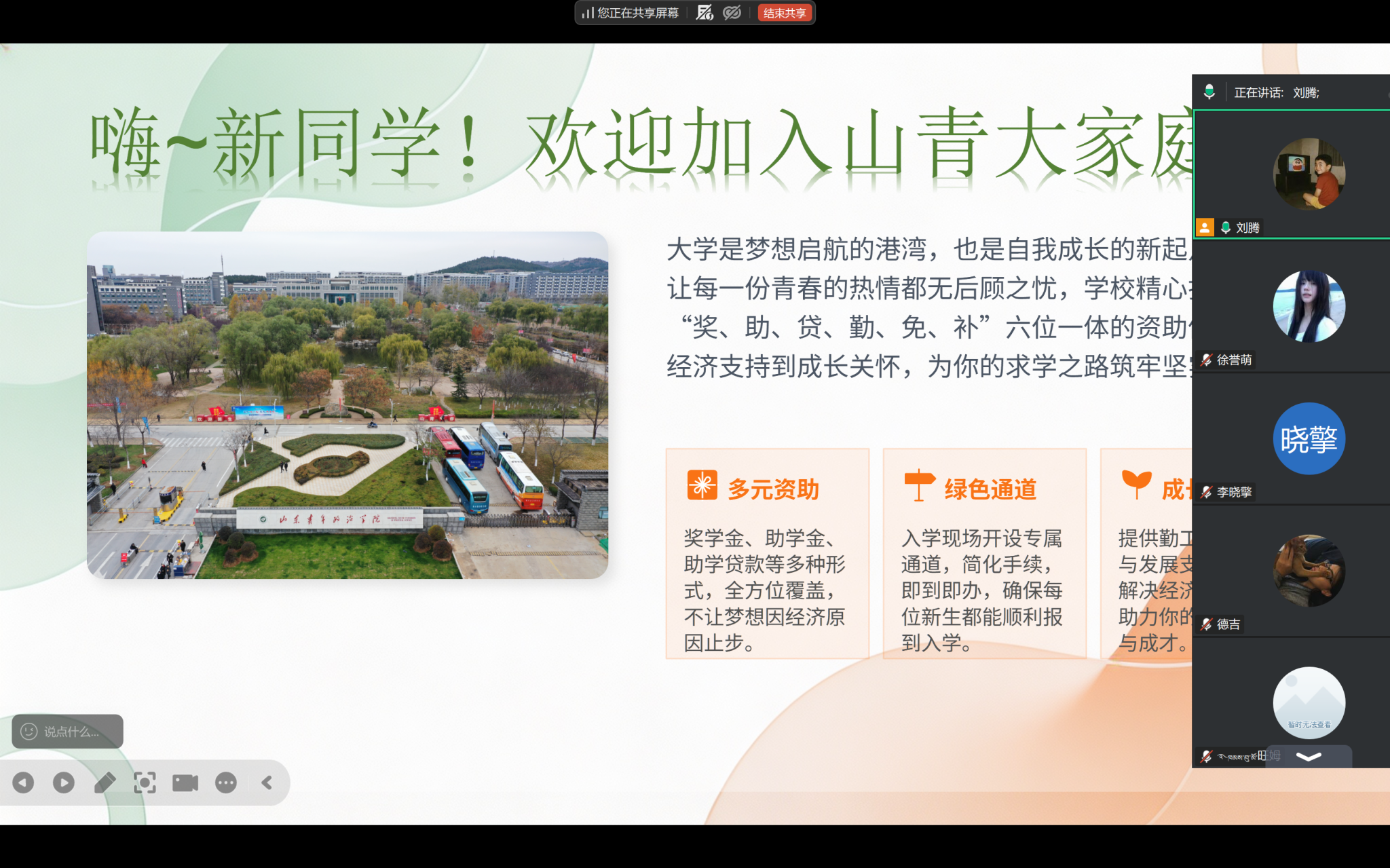Image resolution: width=1390 pixels, height=868 pixels.
Task: Select 徐誉萌's avatar thumbnail
Action: click(1309, 306)
